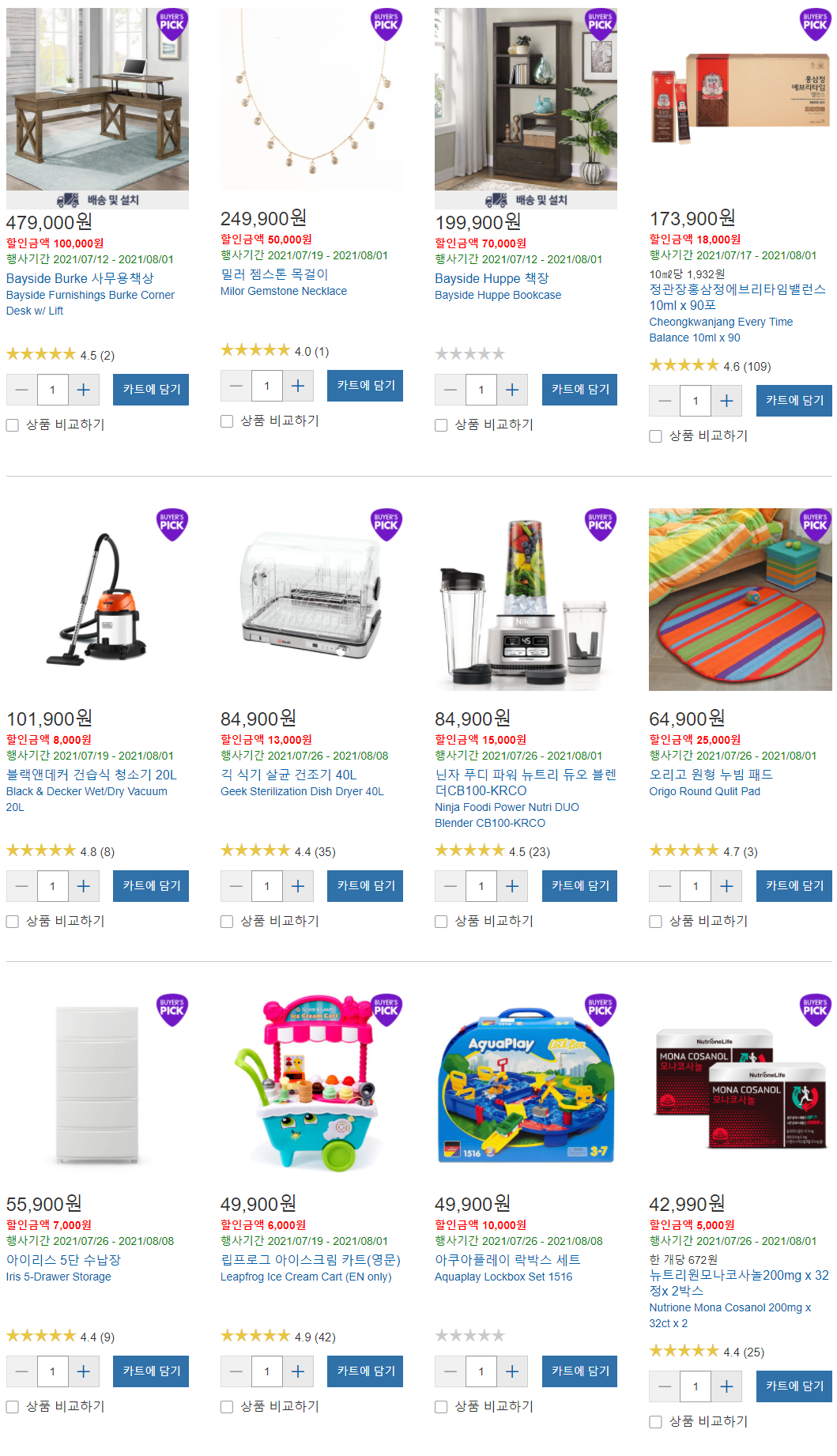The height and width of the screenshot is (1456, 837).
Task: Click minus icon for Origo Round Quilt Pad
Action: (x=665, y=886)
